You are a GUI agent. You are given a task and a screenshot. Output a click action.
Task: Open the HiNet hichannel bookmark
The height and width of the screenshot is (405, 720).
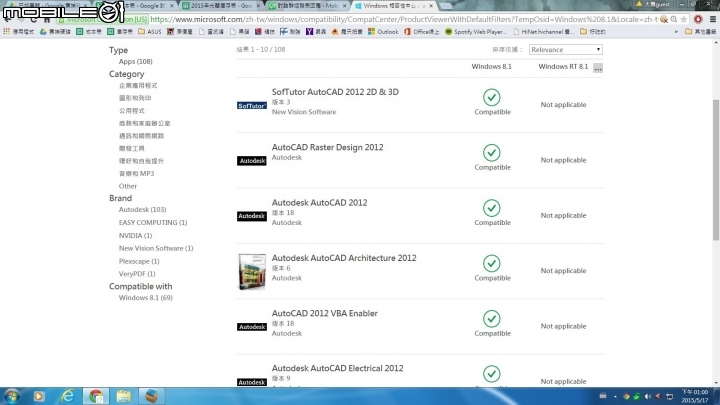pyautogui.click(x=544, y=32)
